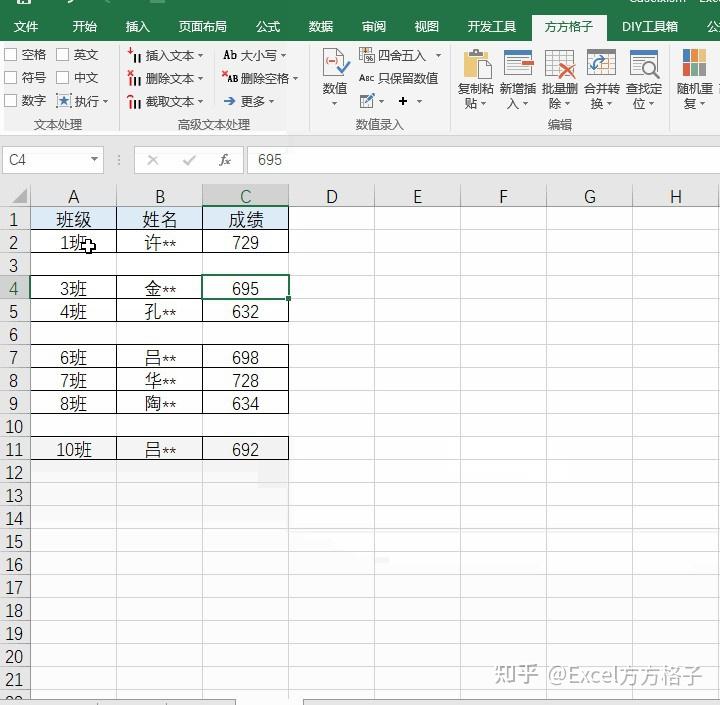Image resolution: width=720 pixels, height=705 pixels.
Task: Click the formula bar cancel X icon
Action: 153,160
